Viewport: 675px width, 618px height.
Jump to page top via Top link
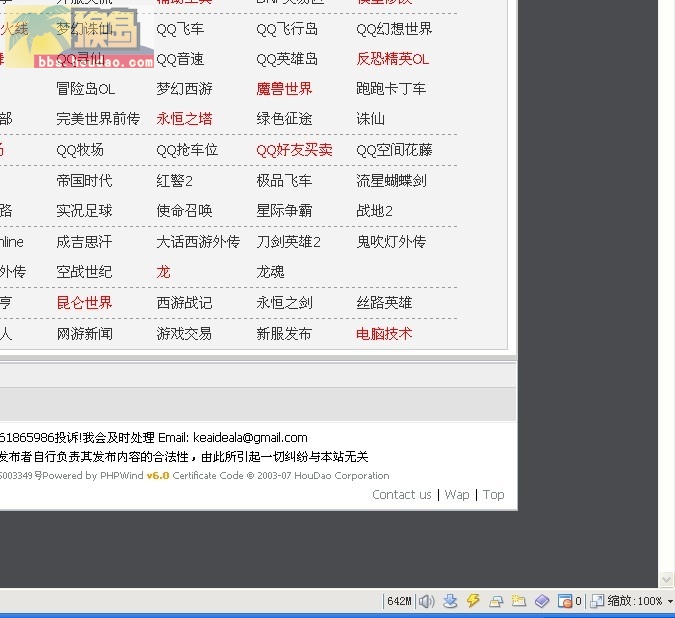pos(493,494)
